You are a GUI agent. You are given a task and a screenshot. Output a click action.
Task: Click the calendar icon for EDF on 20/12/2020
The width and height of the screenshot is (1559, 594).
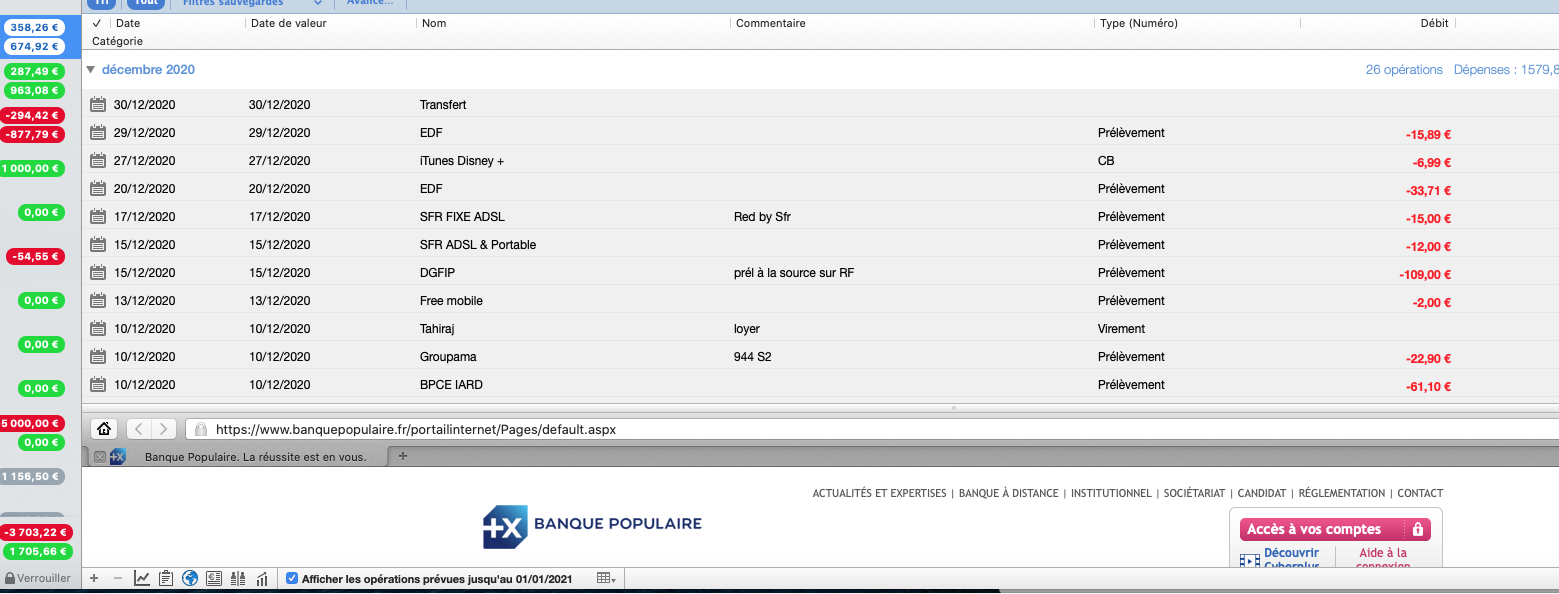(97, 188)
